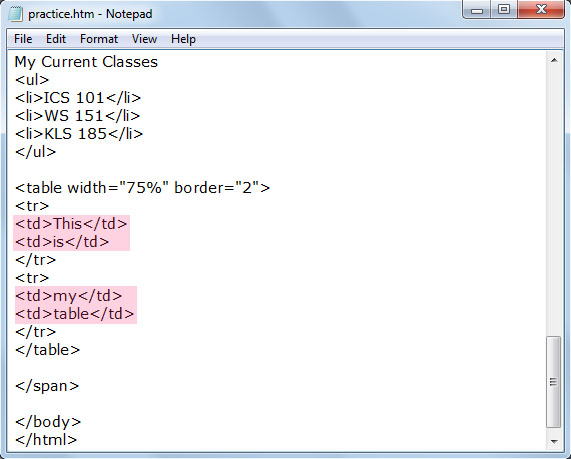Click the vertical scrollbar thumb
This screenshot has width=571, height=459.
[554, 382]
